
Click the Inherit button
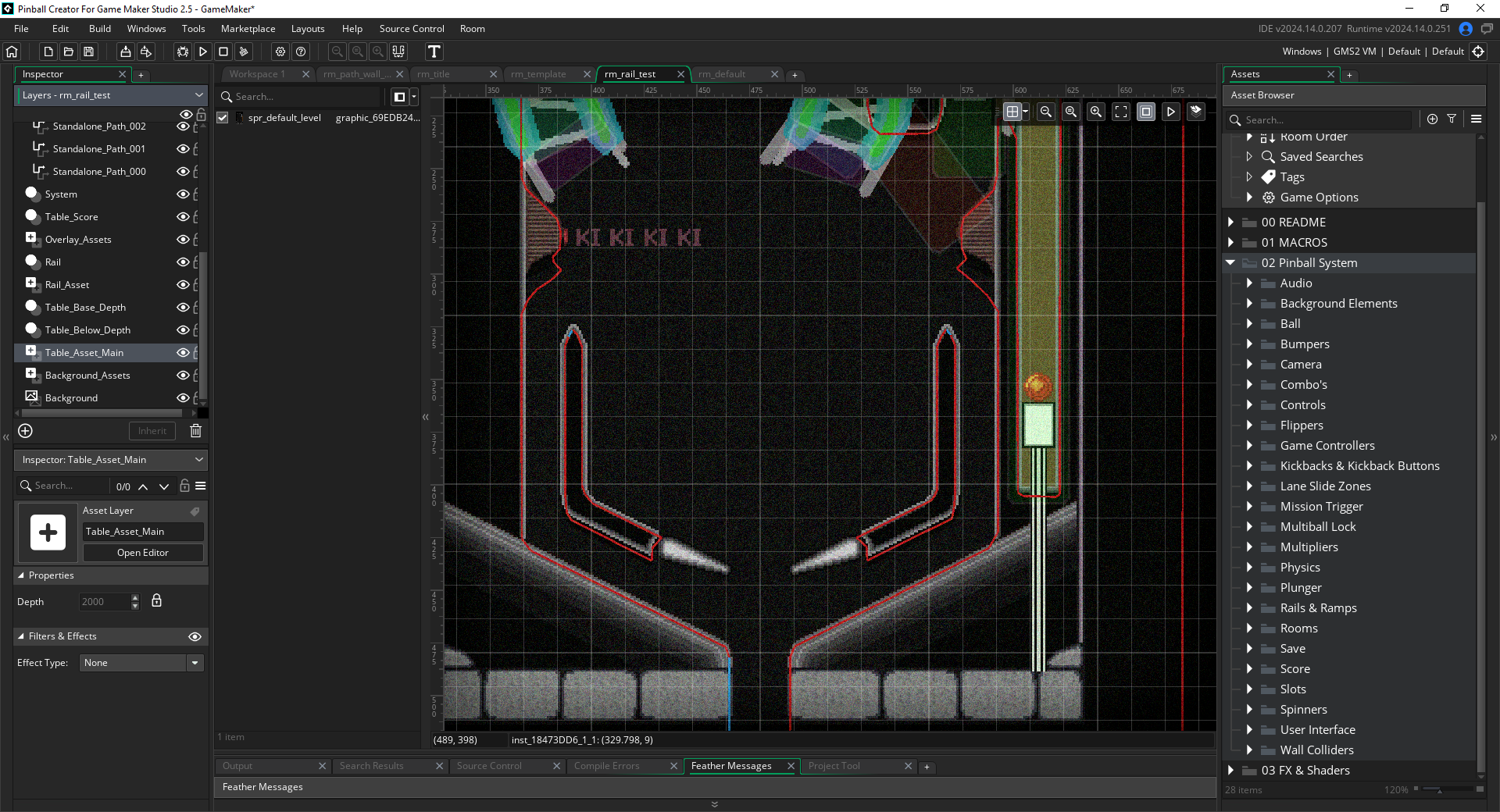152,431
